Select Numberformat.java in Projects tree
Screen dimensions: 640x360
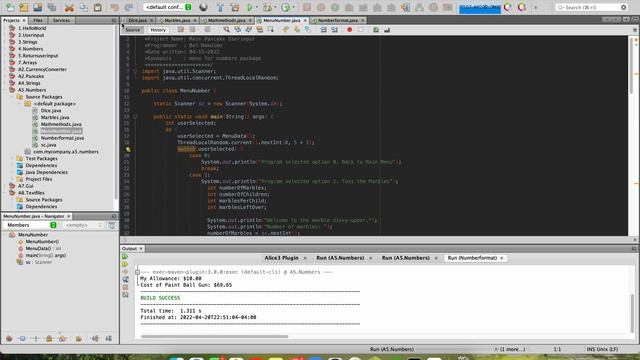[x=62, y=138]
